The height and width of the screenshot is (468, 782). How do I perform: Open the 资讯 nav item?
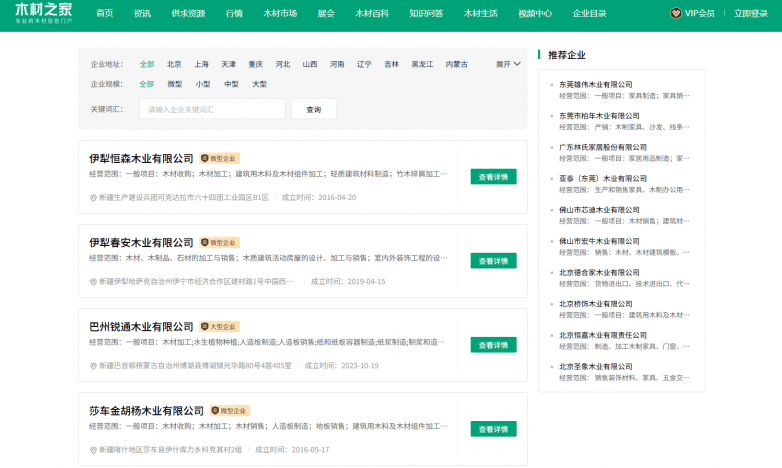142,13
